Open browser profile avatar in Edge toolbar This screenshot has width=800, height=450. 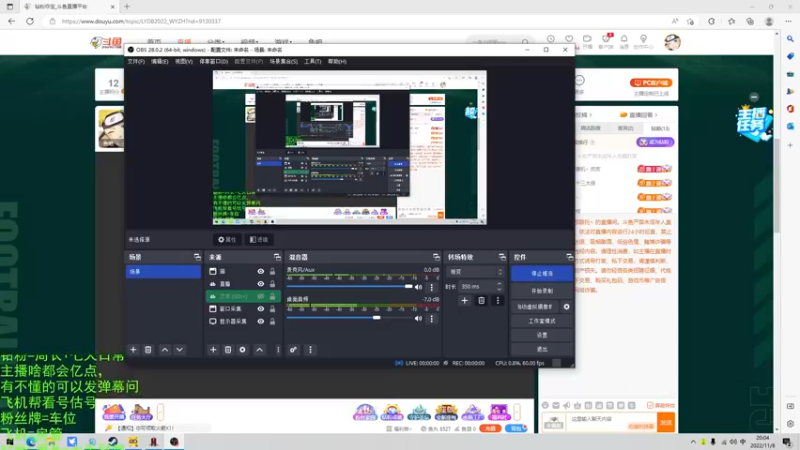[769, 21]
